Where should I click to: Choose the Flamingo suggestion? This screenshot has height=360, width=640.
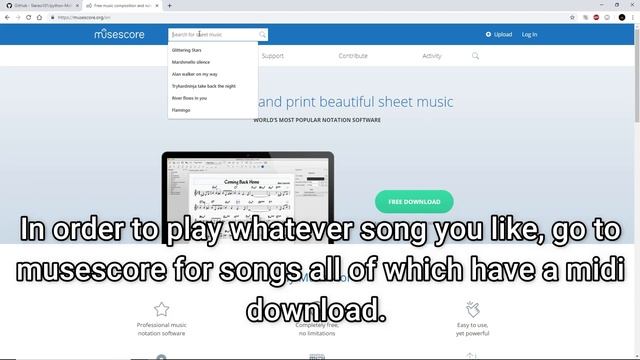tap(181, 110)
